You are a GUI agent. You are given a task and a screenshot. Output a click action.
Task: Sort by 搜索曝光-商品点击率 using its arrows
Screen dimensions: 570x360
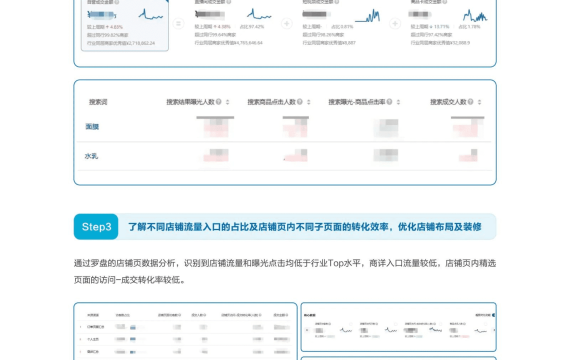tap(398, 102)
